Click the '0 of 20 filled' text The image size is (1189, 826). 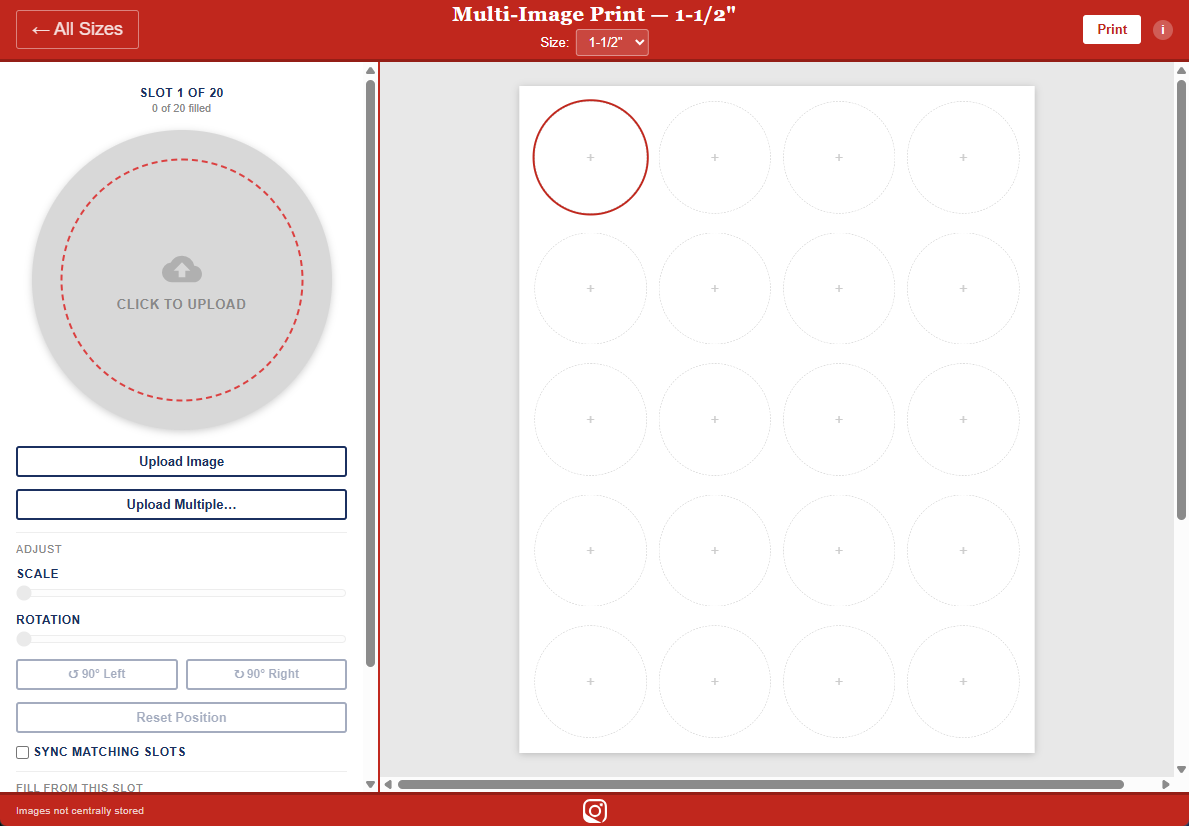point(181,108)
